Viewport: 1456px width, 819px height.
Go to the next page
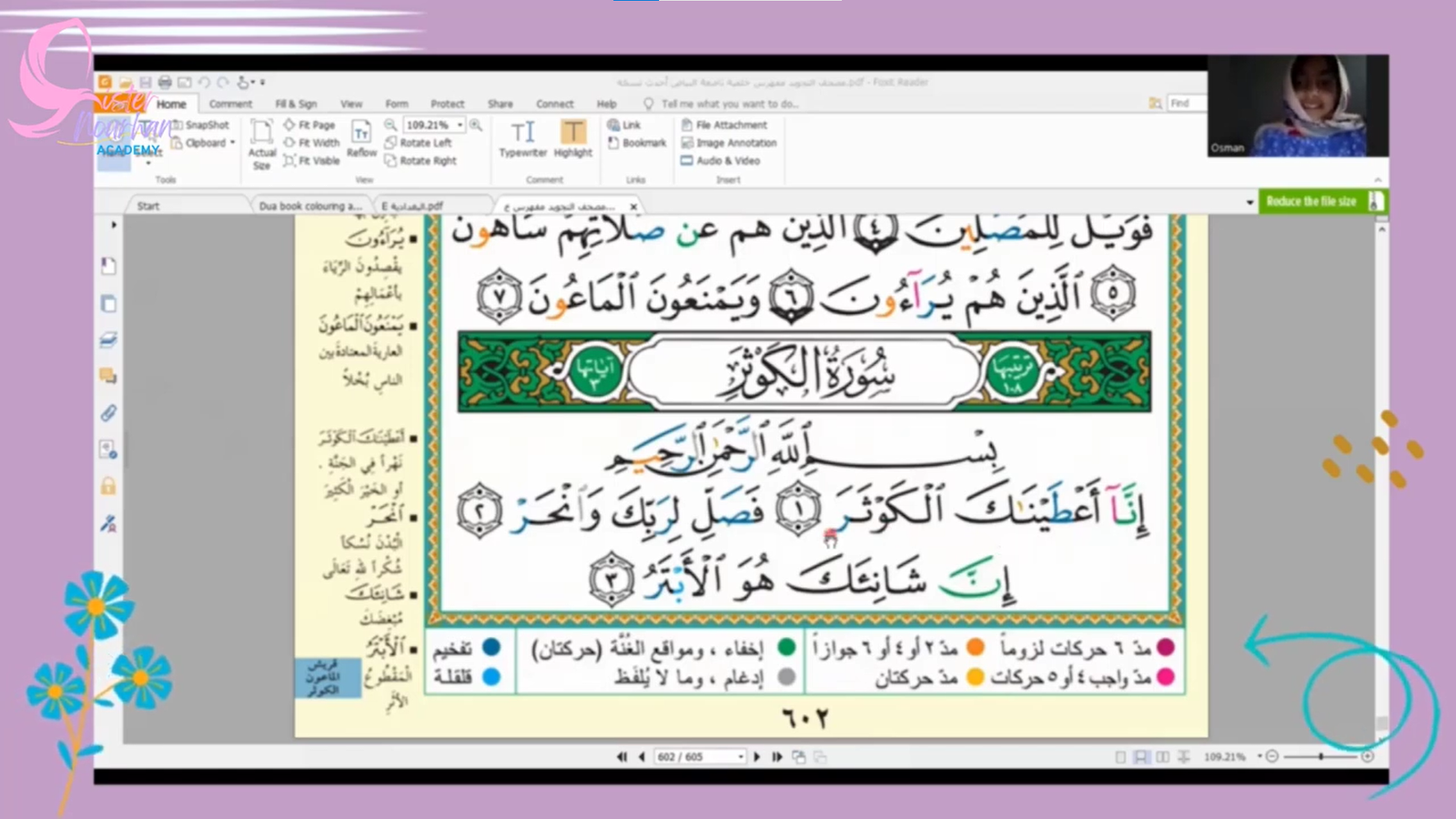click(x=757, y=757)
